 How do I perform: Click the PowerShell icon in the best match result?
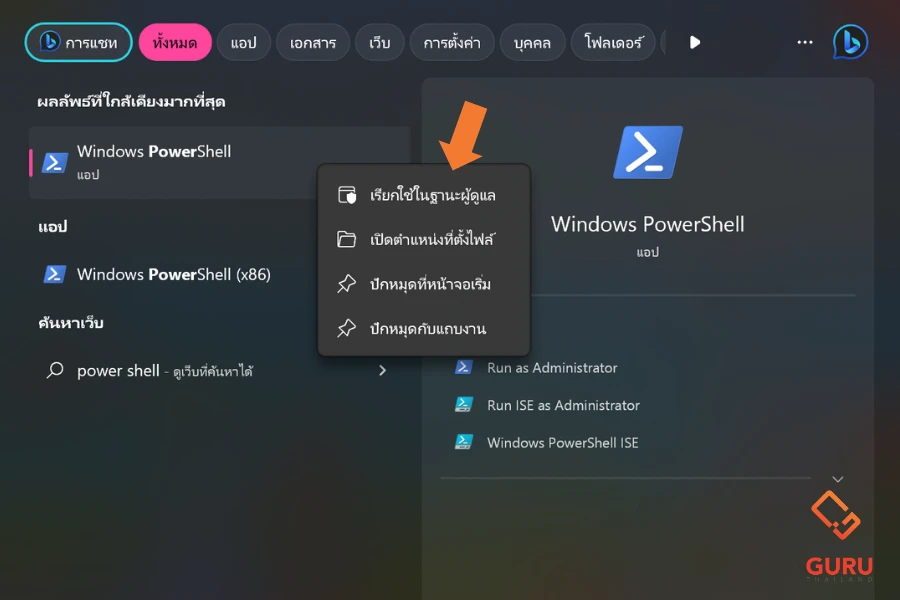55,162
